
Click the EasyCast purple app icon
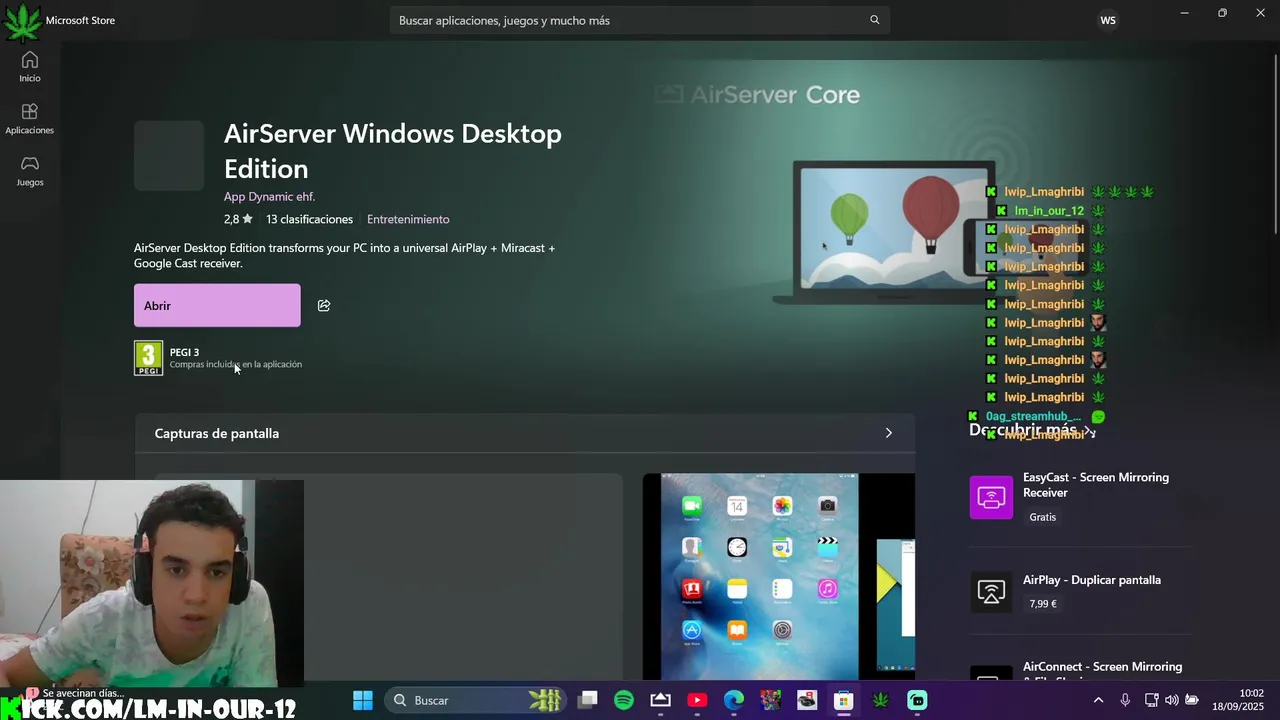(991, 497)
